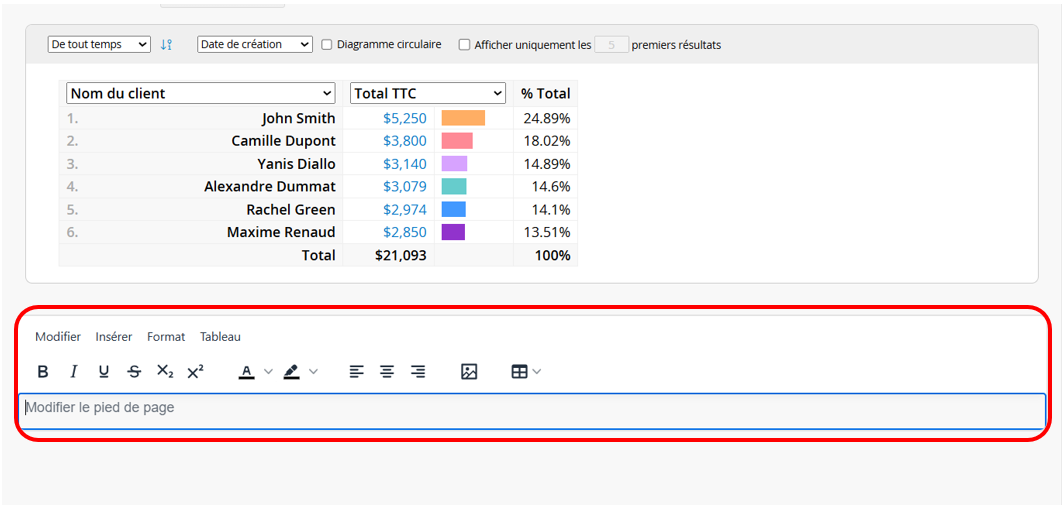1063x506 pixels.
Task: Click the dark purple bar for Maxime Renaud
Action: [x=453, y=232]
